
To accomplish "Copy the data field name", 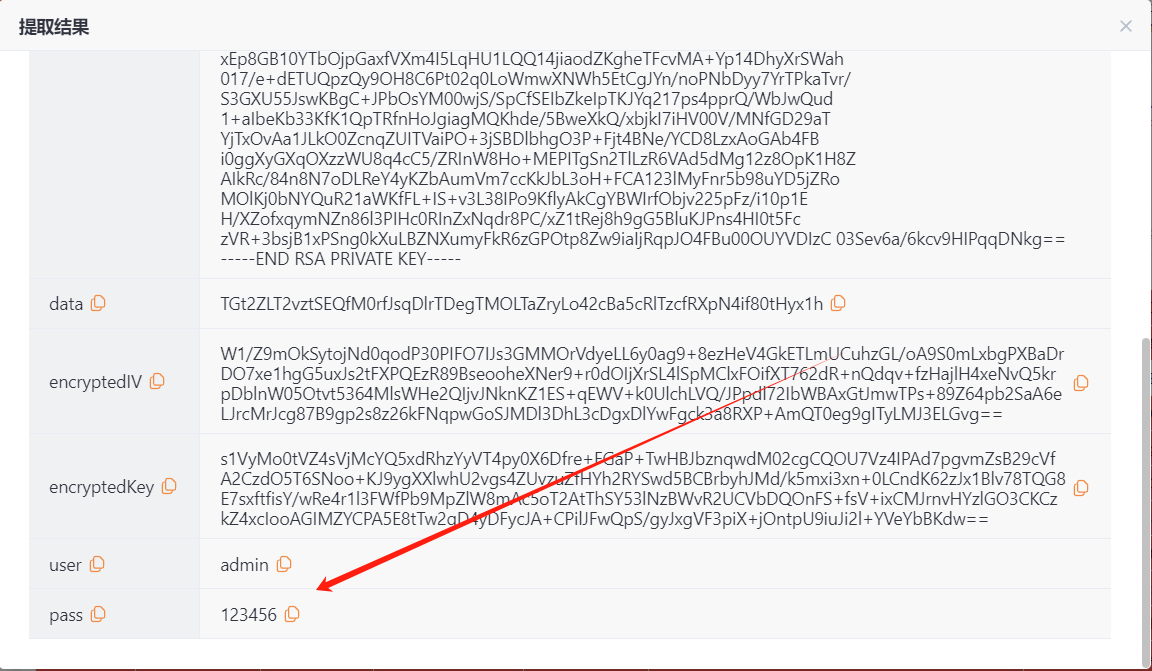I will click(x=98, y=304).
